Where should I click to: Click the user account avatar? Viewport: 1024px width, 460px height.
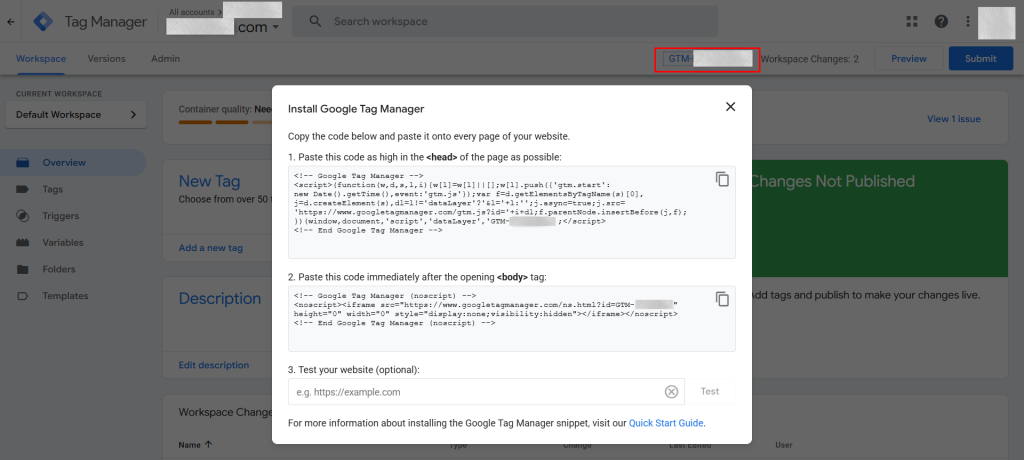tap(996, 22)
